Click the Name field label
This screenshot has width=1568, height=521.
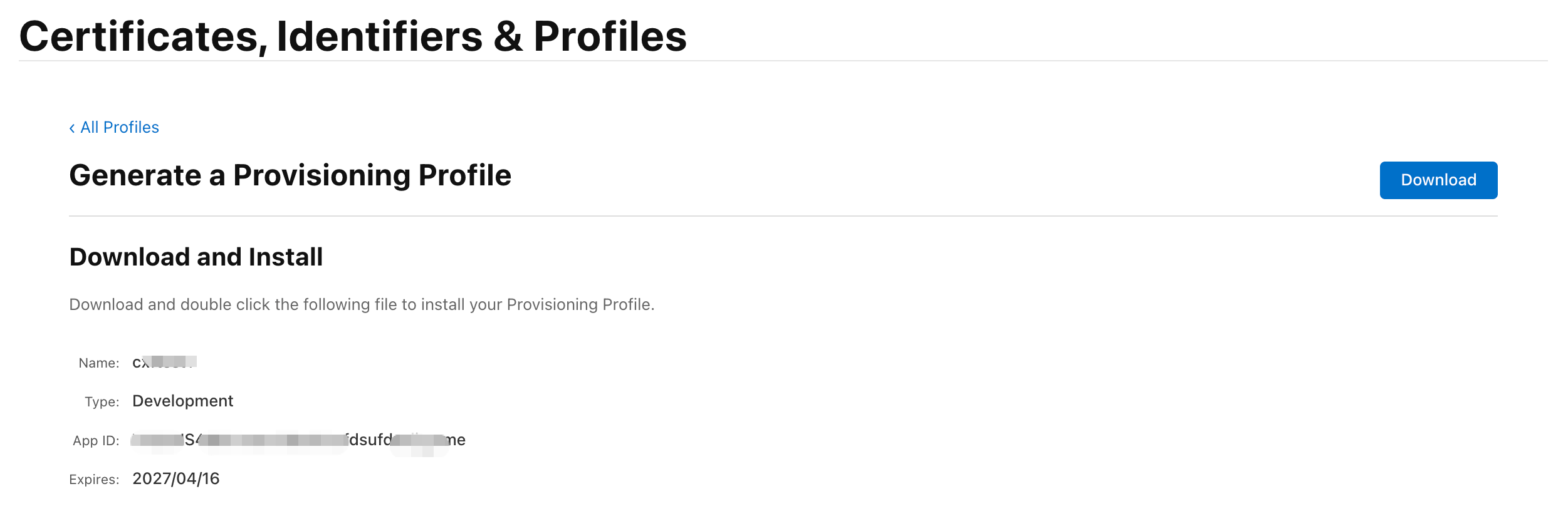pyautogui.click(x=98, y=363)
